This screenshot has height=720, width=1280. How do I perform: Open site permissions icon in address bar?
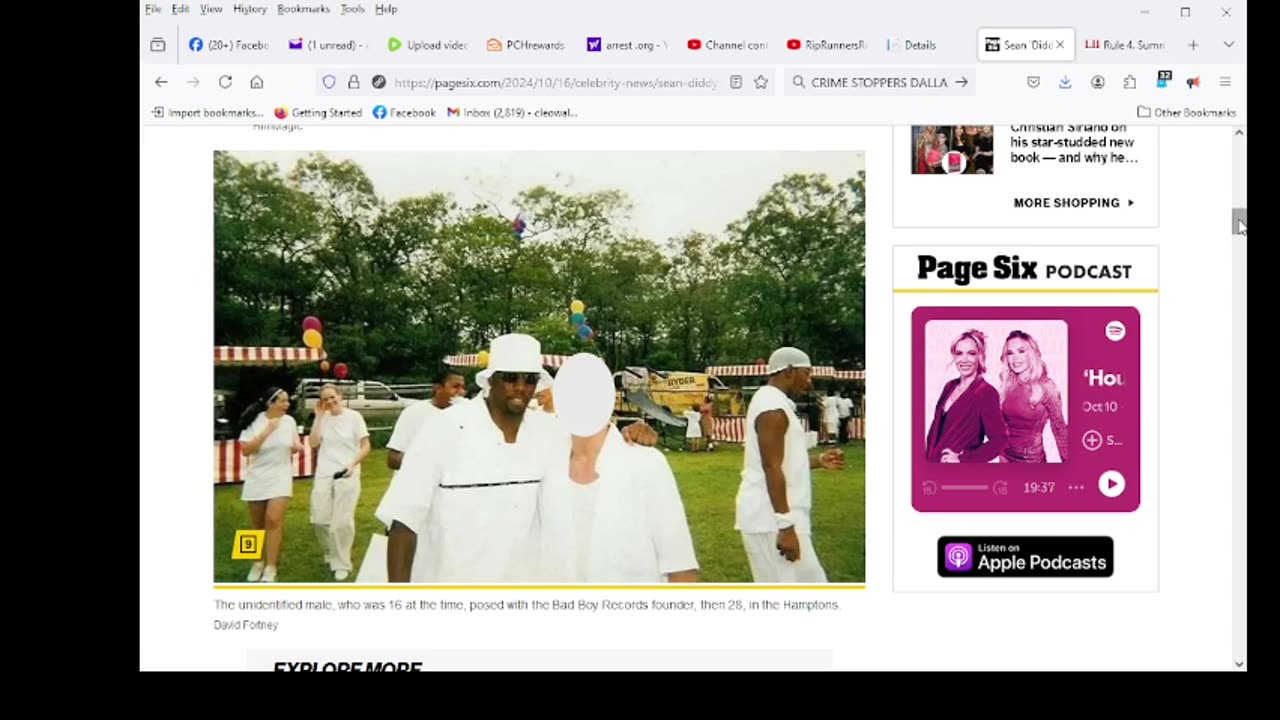[378, 82]
